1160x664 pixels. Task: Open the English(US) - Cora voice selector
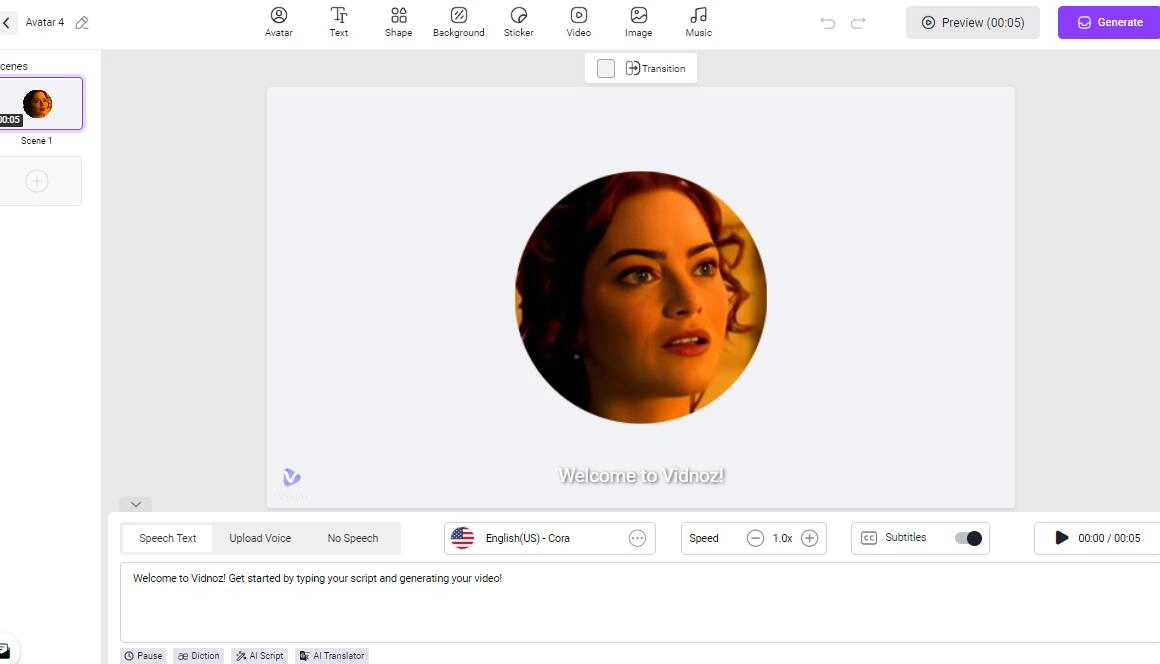[x=549, y=538]
